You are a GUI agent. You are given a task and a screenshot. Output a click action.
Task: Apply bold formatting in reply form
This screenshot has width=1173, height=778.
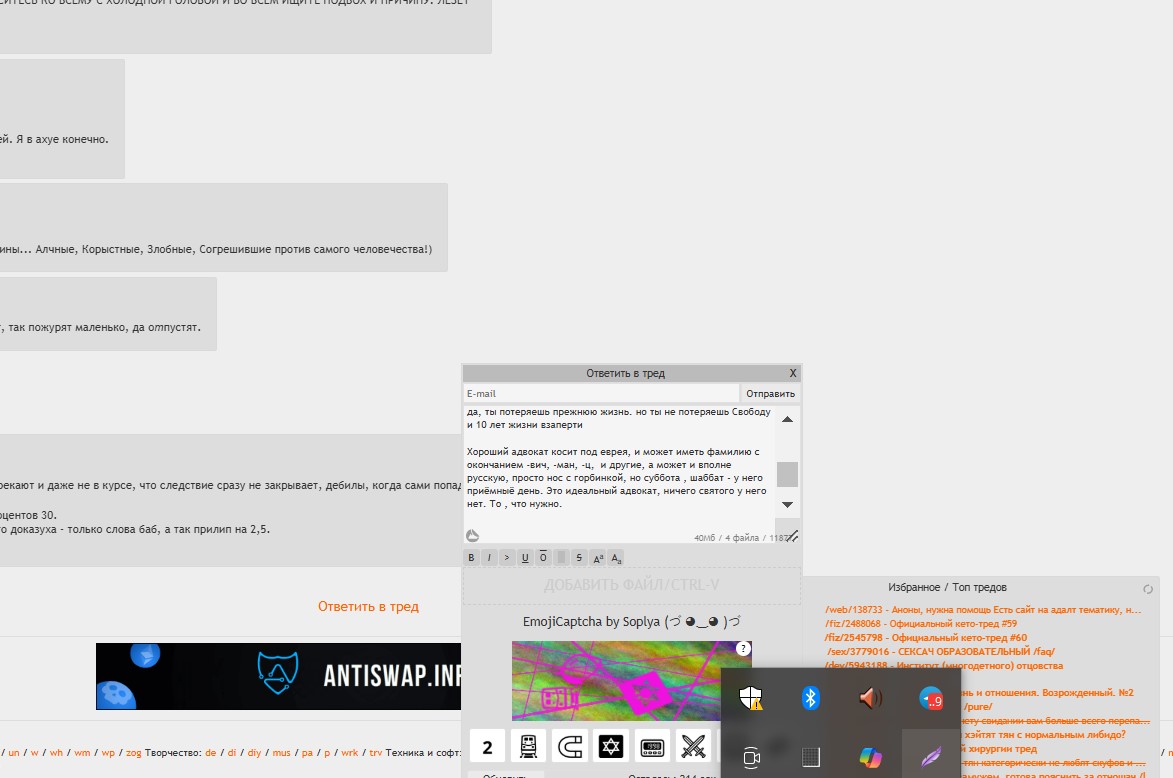pyautogui.click(x=471, y=557)
